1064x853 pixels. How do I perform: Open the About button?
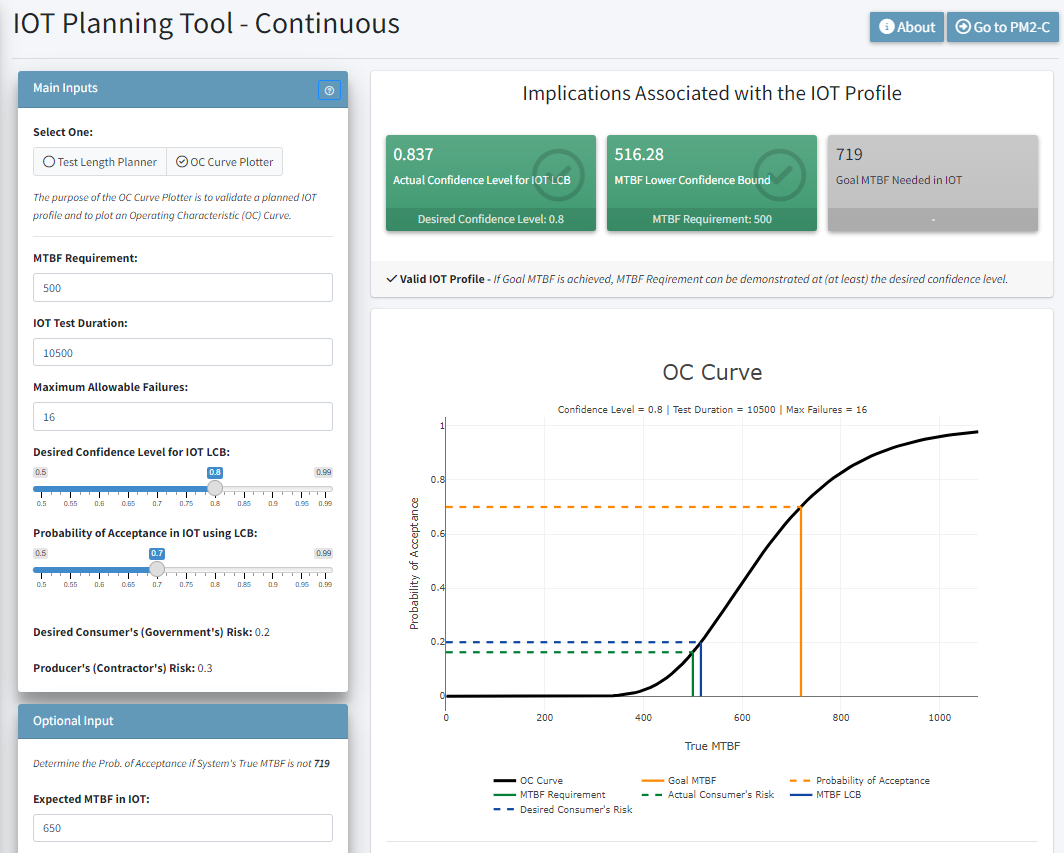[906, 27]
